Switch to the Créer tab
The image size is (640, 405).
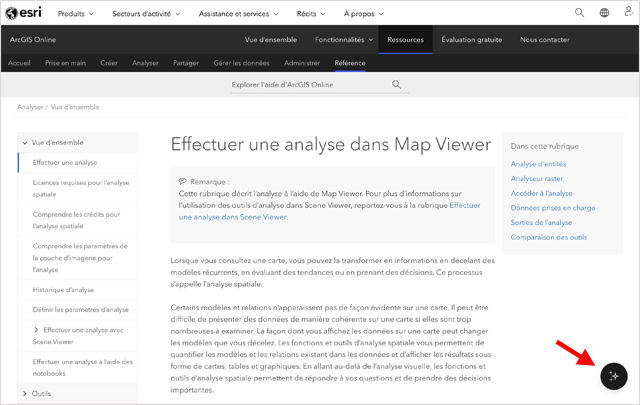pos(109,63)
